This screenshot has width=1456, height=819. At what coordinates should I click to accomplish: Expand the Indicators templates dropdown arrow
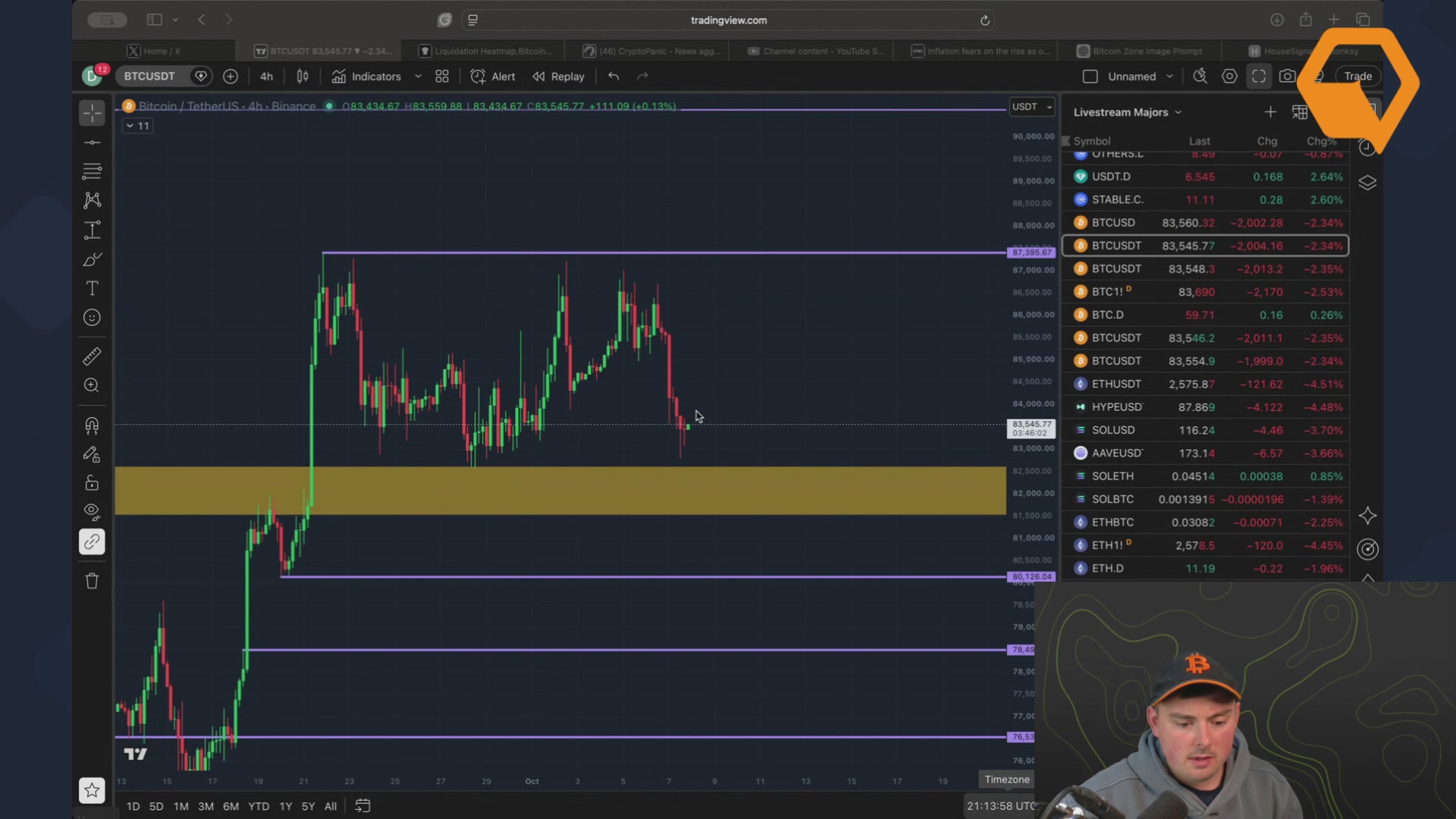click(x=418, y=77)
